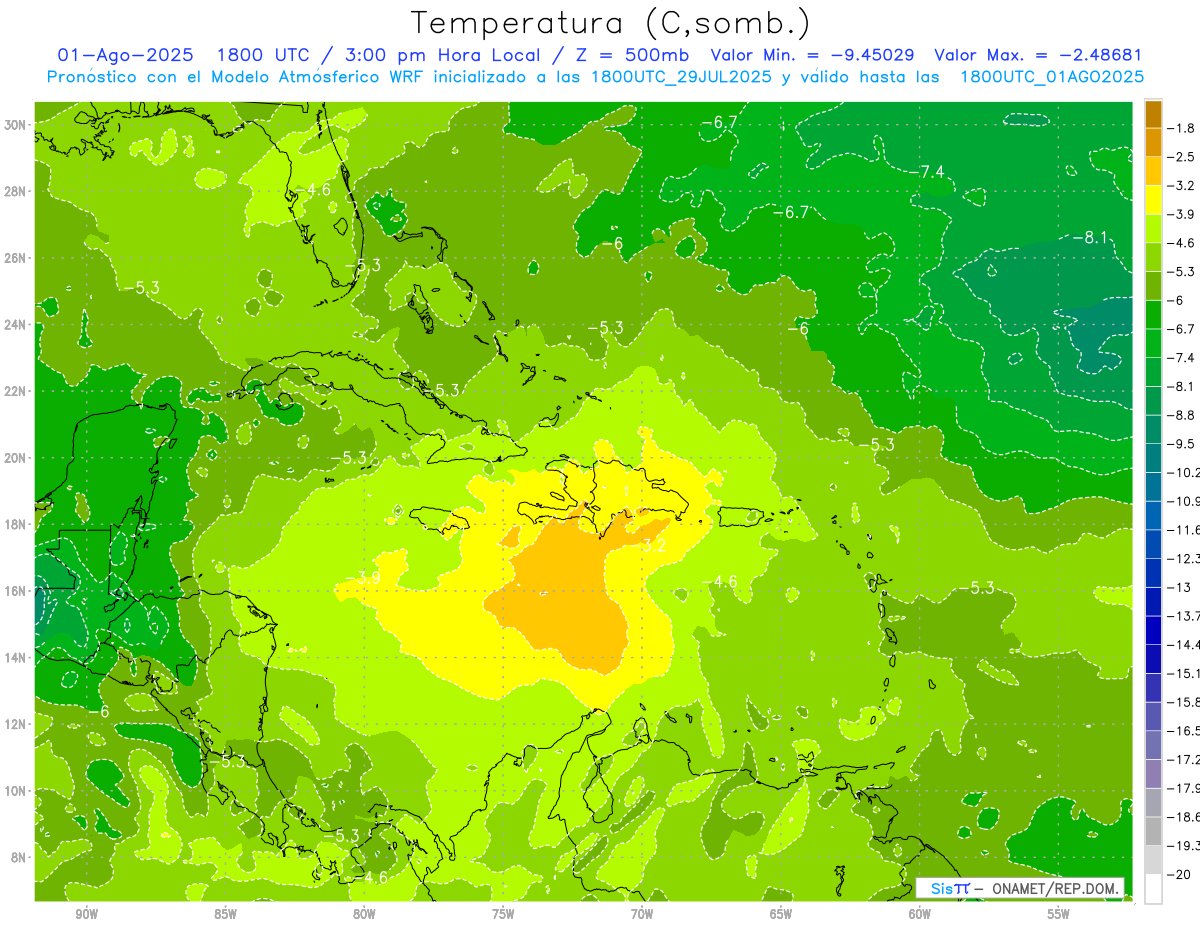Click the -9.5 colorbar scale label
The image size is (1200, 927).
tap(1183, 443)
